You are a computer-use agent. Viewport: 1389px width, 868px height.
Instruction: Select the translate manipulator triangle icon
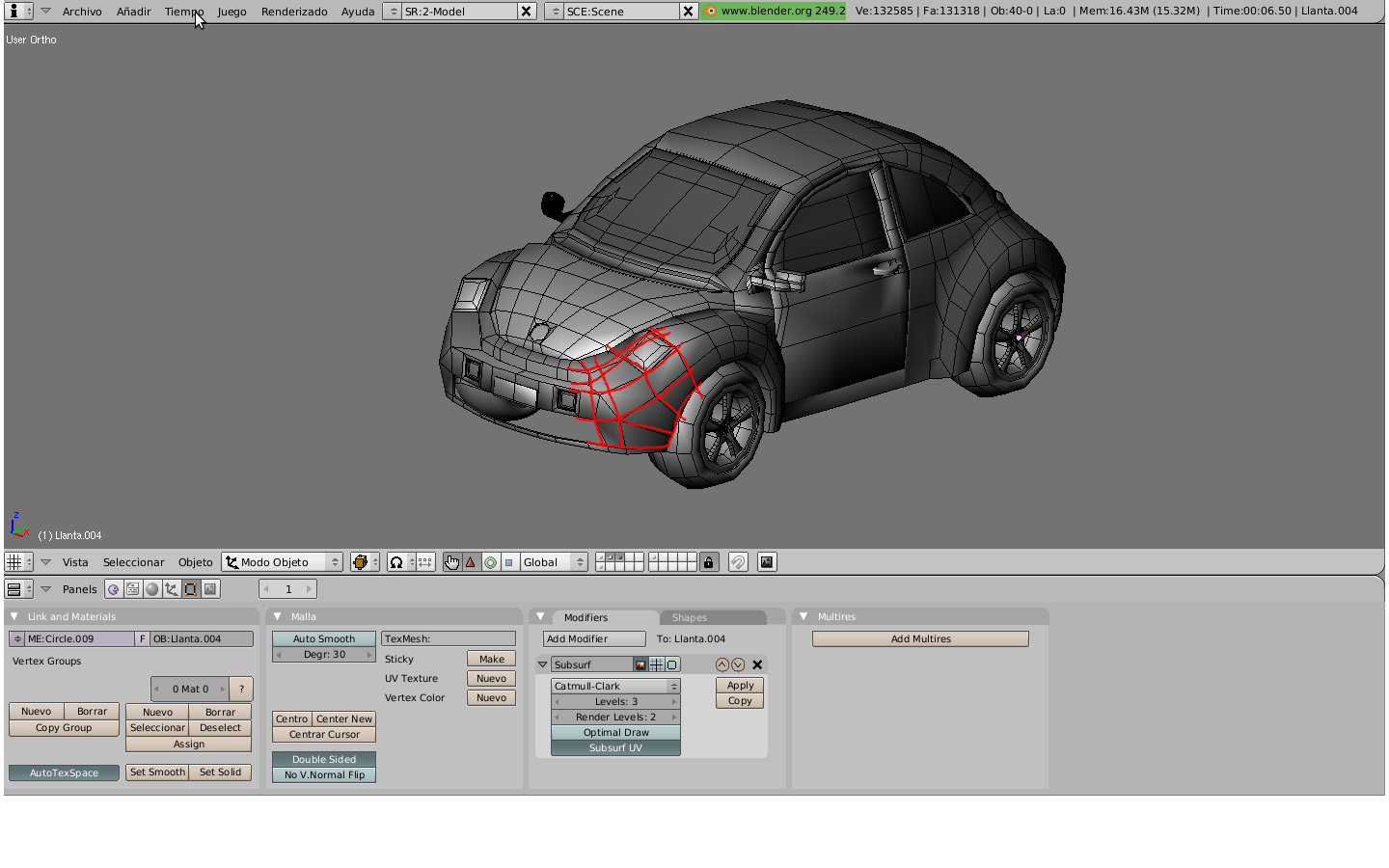(471, 562)
